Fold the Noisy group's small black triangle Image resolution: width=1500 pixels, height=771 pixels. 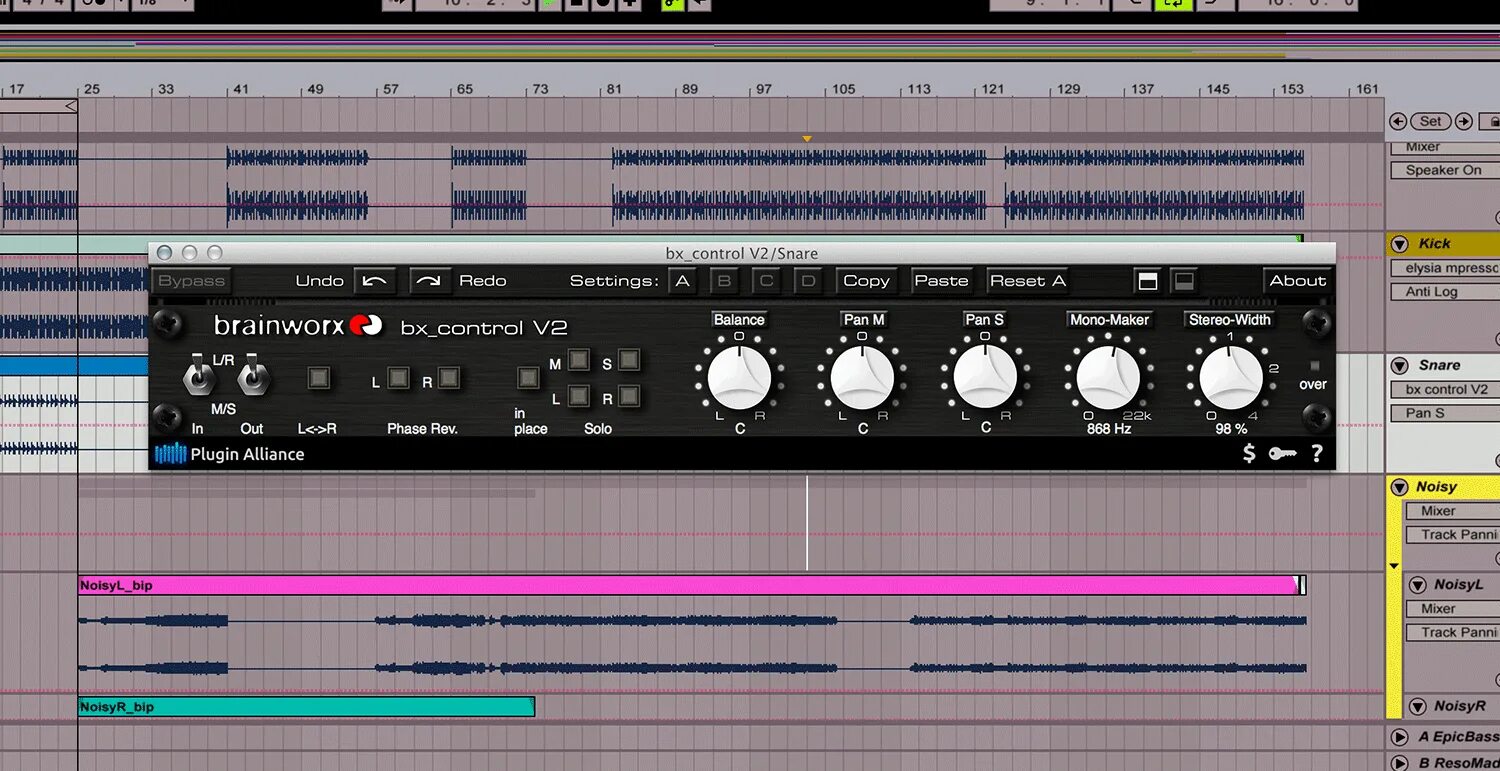[1394, 566]
